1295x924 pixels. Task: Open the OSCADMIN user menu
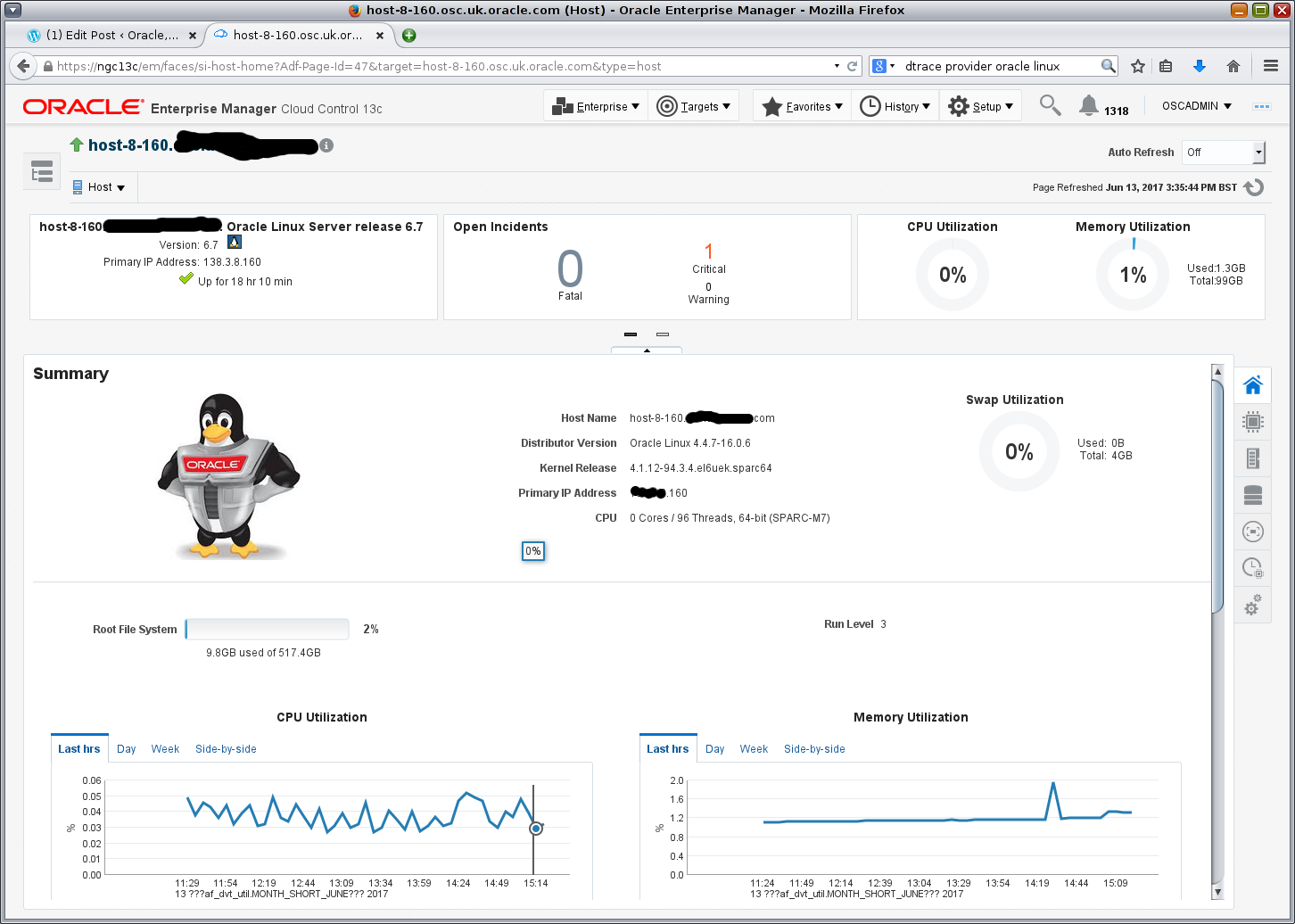click(1196, 106)
